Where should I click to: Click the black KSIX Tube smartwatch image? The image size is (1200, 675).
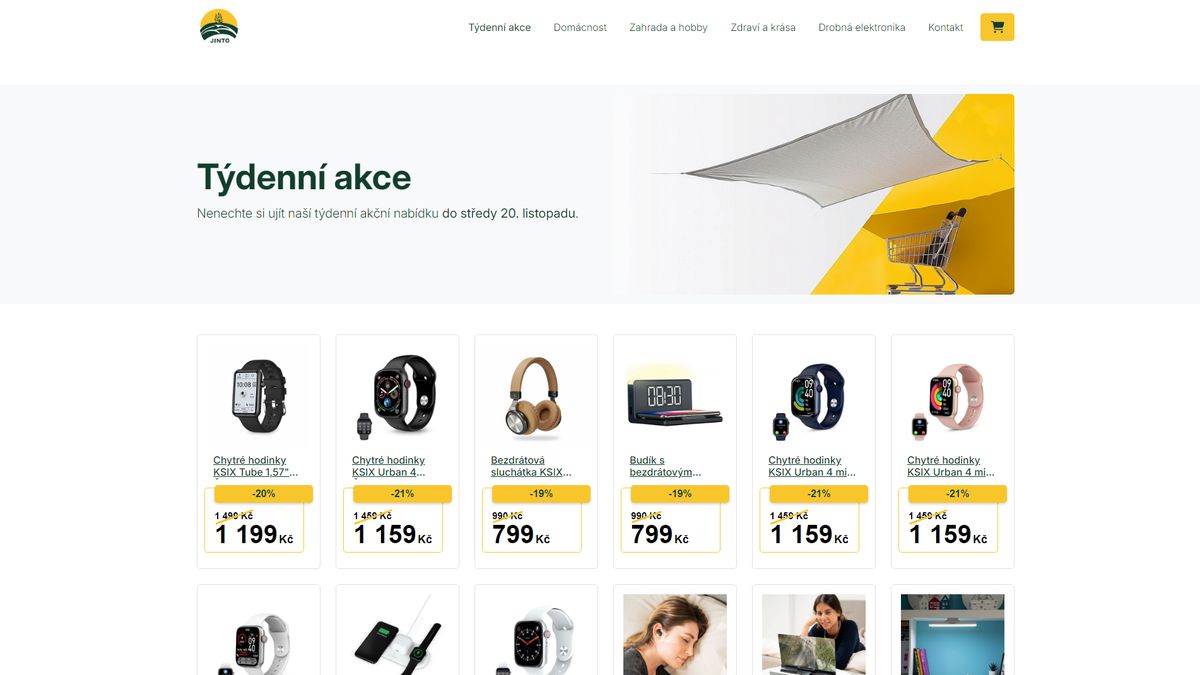259,395
